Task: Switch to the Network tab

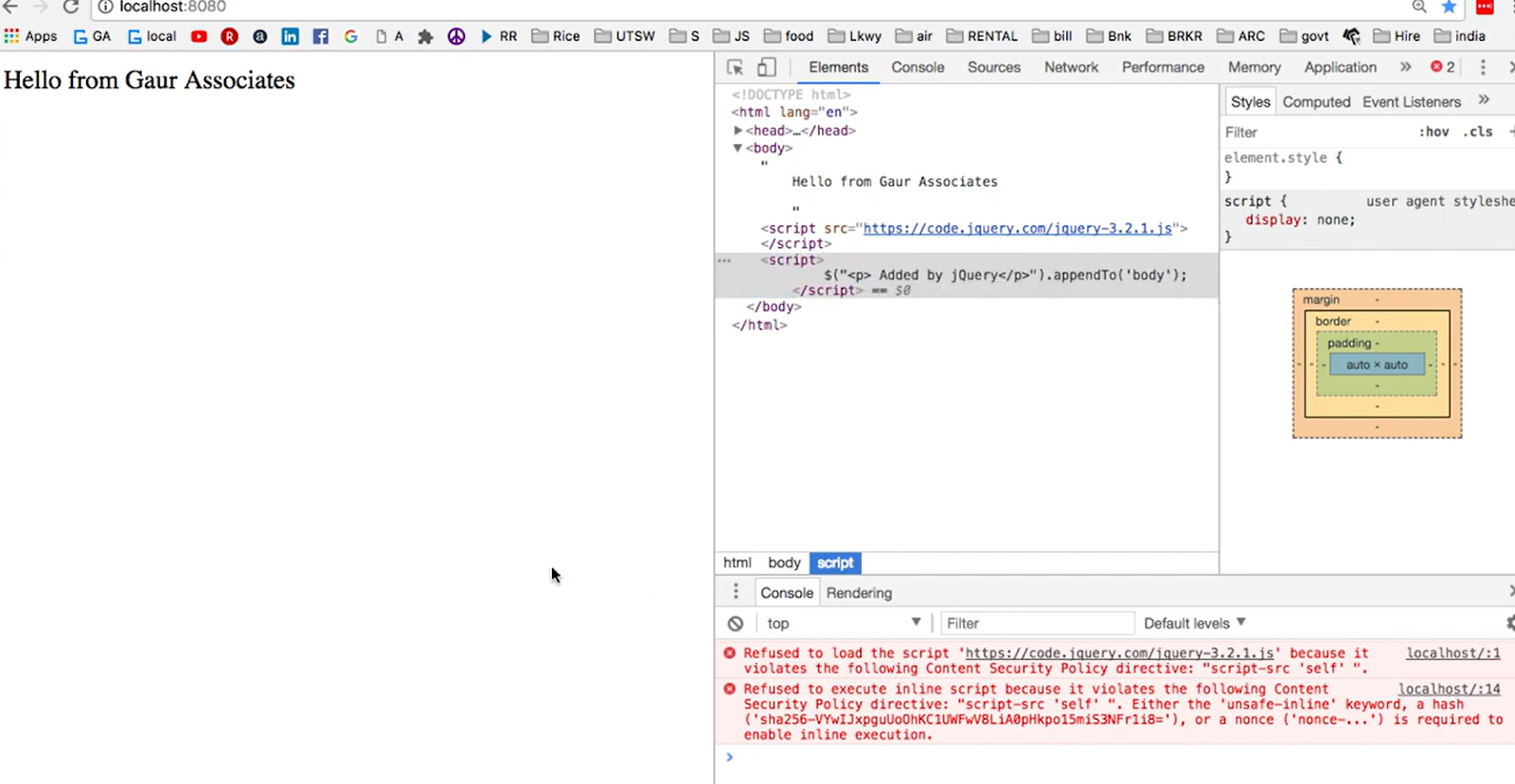Action: (1071, 67)
